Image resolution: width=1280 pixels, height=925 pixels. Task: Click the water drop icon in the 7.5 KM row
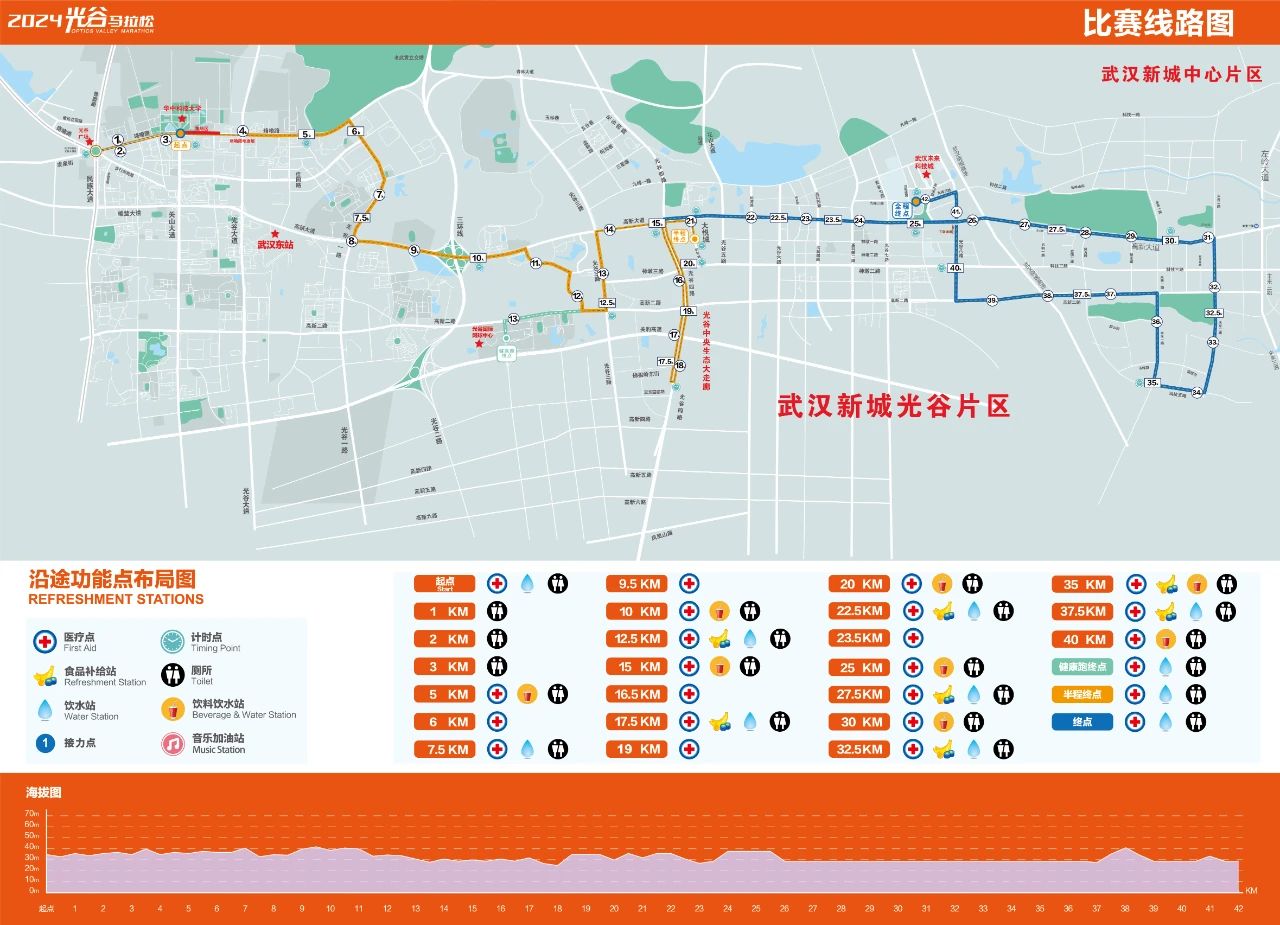pos(527,749)
